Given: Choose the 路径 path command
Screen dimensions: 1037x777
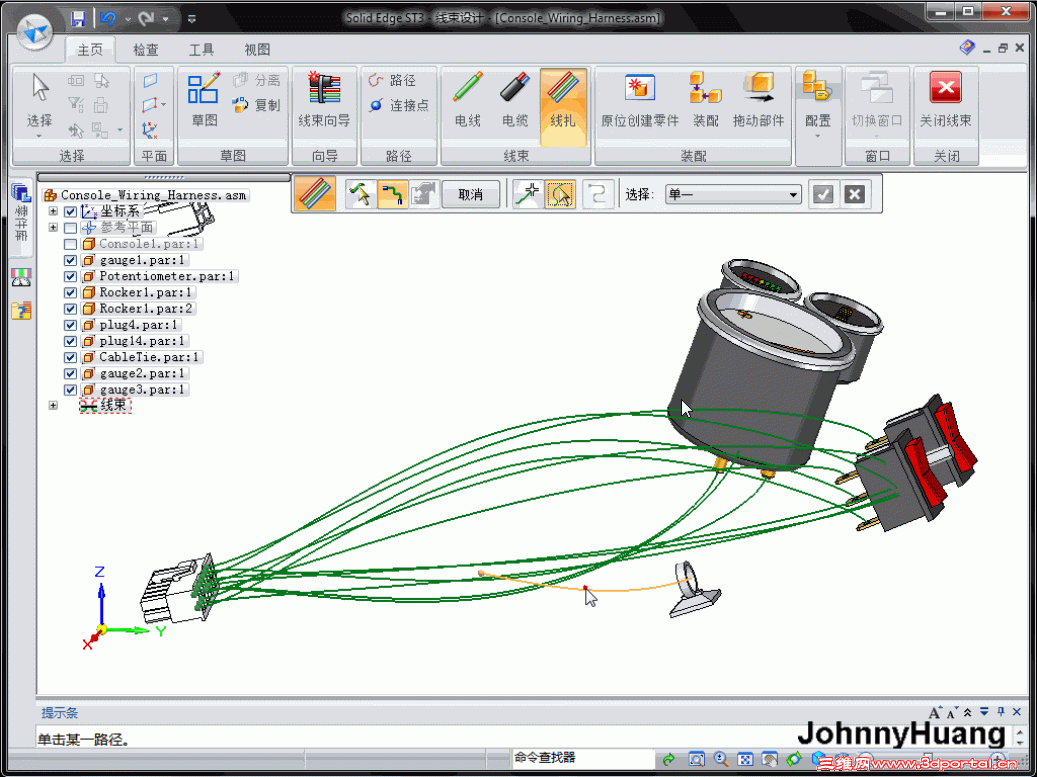Looking at the screenshot, I should pyautogui.click(x=392, y=81).
